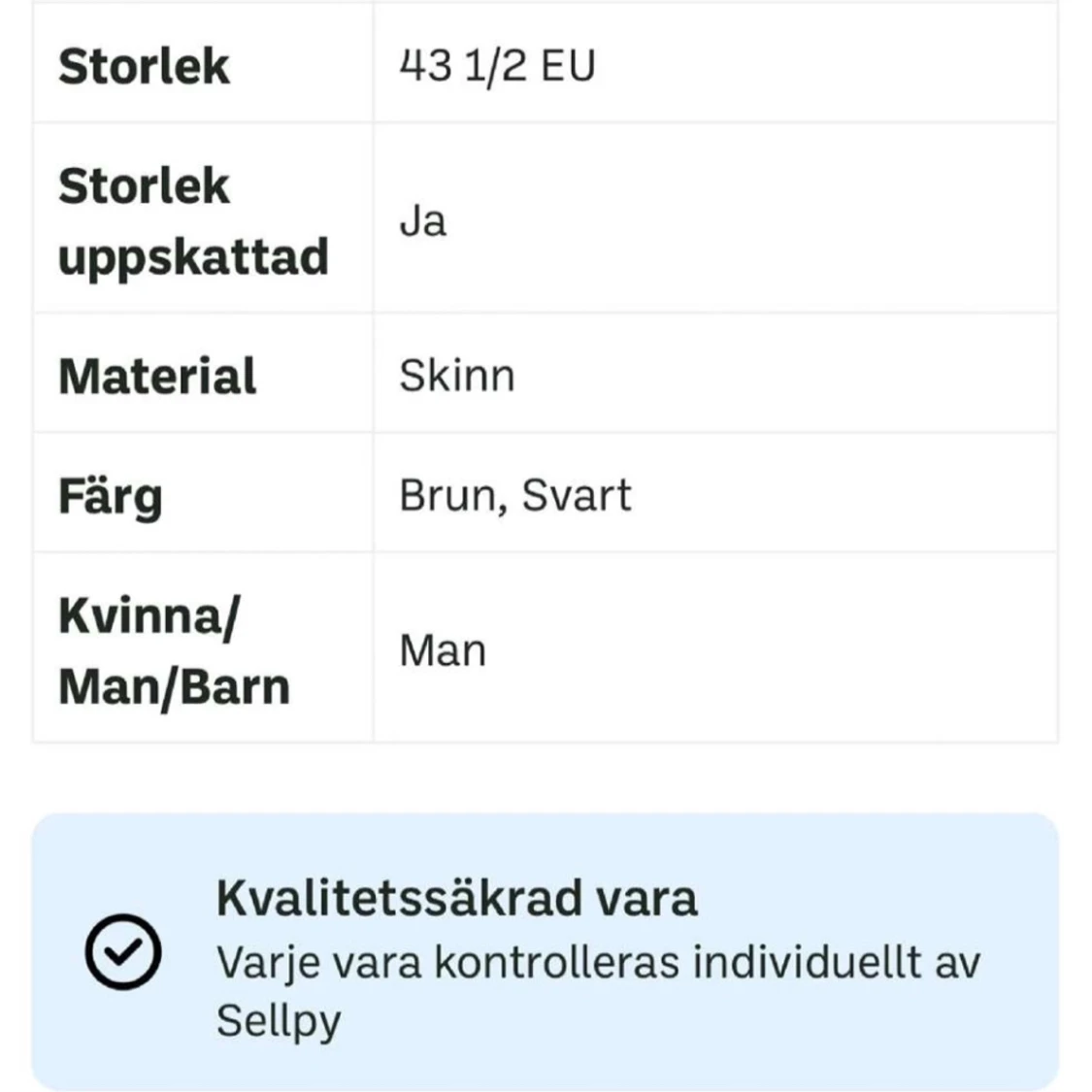1092x1092 pixels.
Task: Click the Storlek uppskattad row label
Action: (x=193, y=221)
